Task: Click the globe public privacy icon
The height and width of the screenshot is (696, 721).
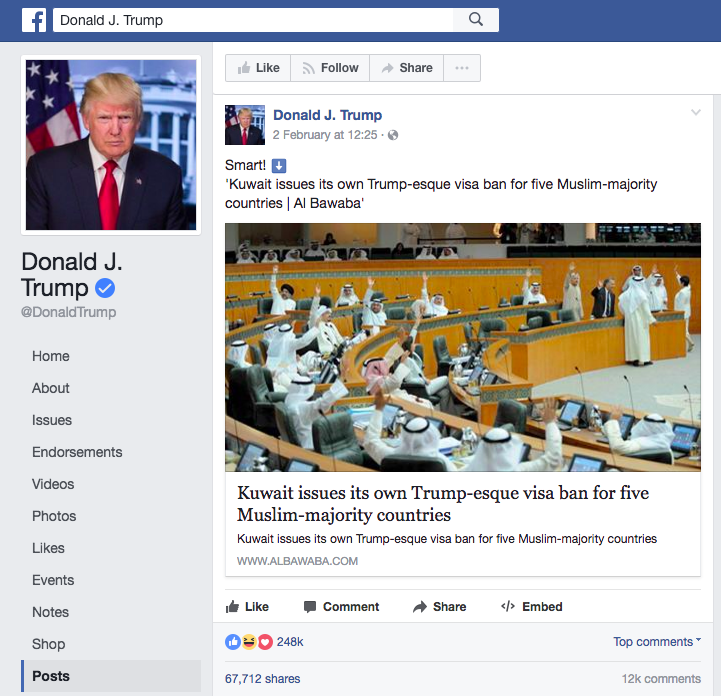Action: tap(393, 135)
